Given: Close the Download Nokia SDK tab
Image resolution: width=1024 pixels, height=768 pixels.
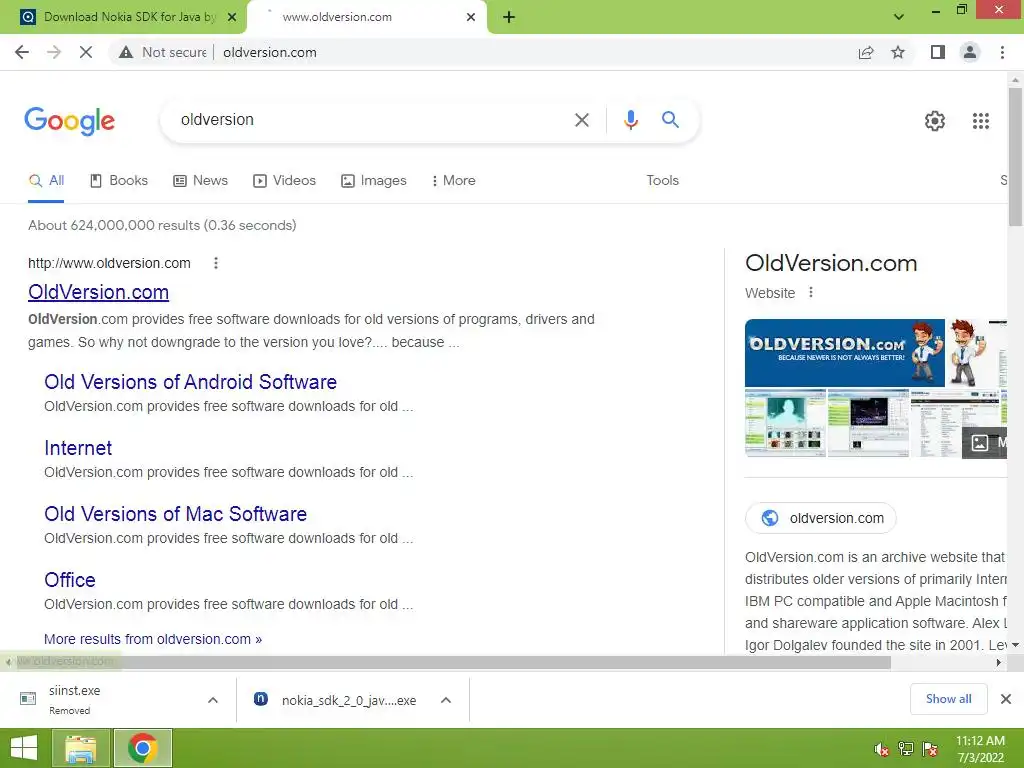Looking at the screenshot, I should click(232, 17).
